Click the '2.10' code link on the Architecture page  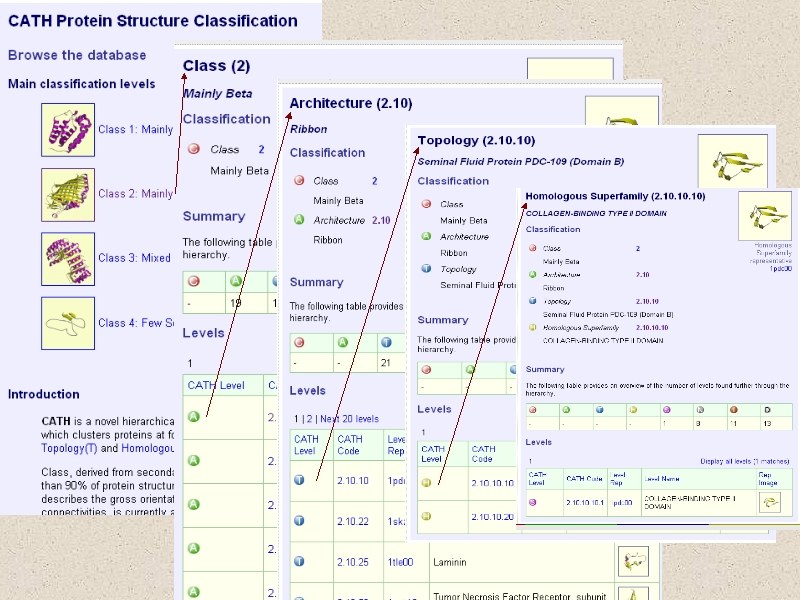[381, 220]
